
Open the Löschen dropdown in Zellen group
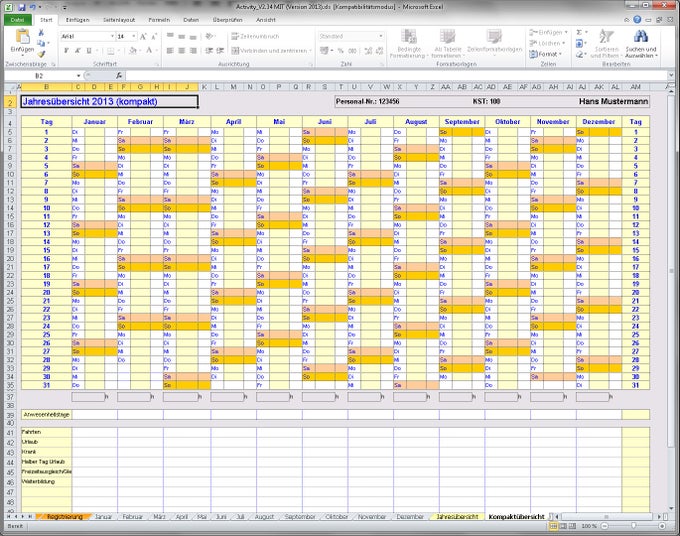coord(547,43)
